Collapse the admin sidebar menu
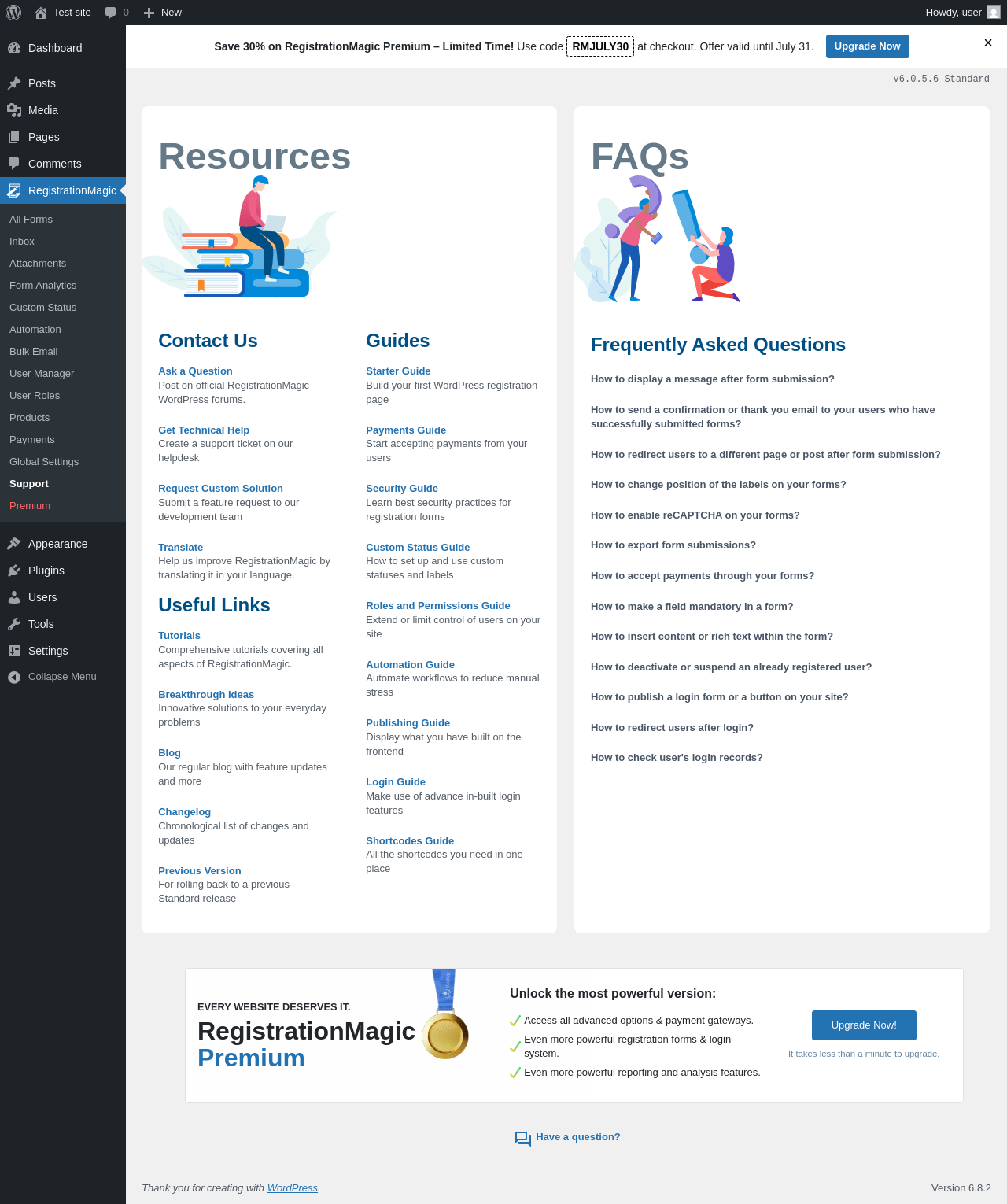 click(52, 677)
